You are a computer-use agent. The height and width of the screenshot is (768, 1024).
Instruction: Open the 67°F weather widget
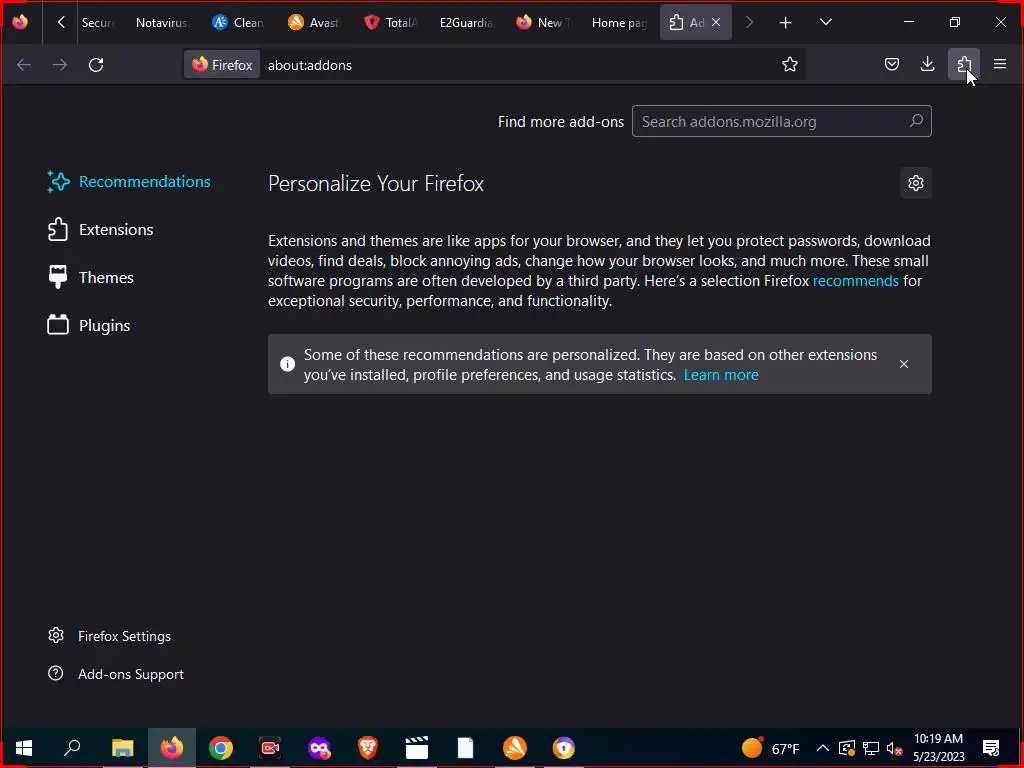[771, 748]
